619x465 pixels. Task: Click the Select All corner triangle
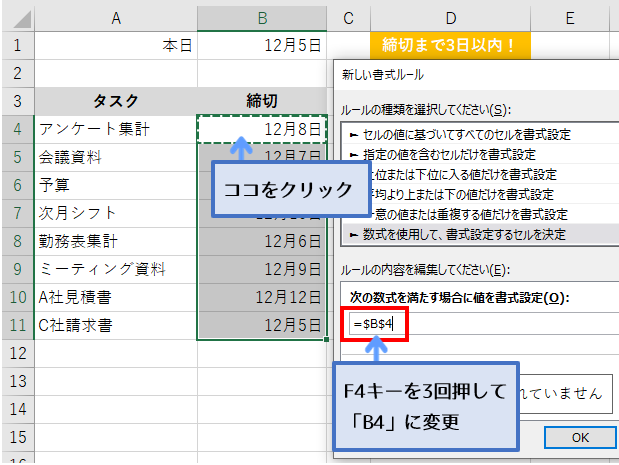[21, 19]
